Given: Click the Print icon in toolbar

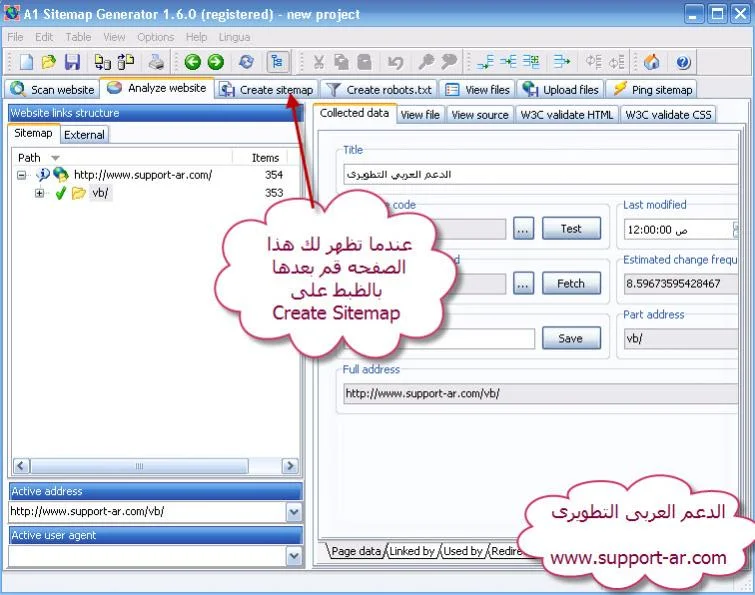Looking at the screenshot, I should [x=156, y=62].
